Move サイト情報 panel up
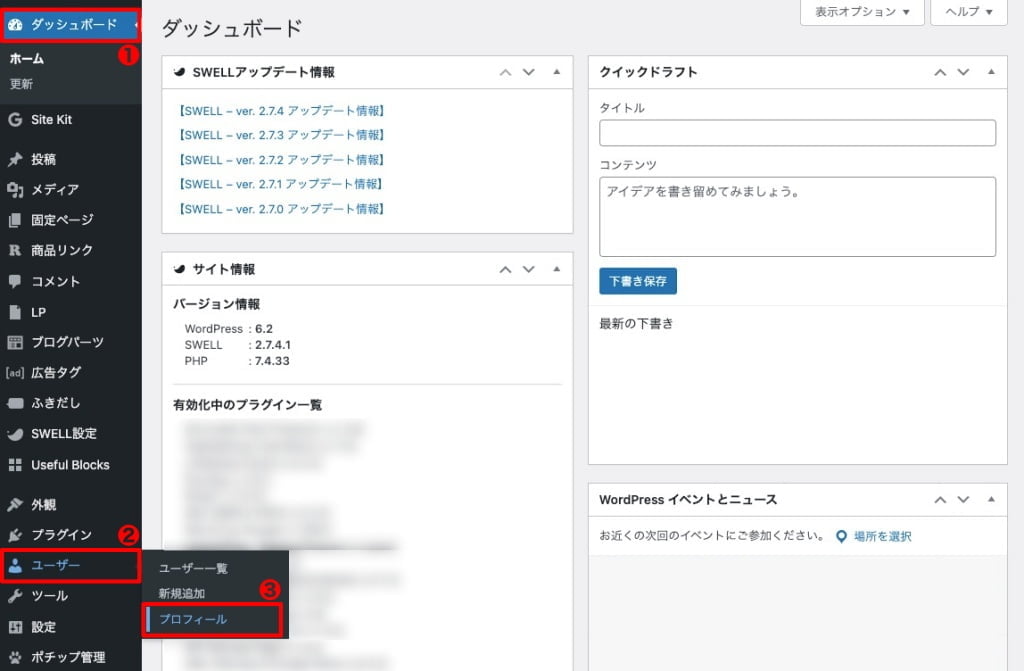 [505, 269]
